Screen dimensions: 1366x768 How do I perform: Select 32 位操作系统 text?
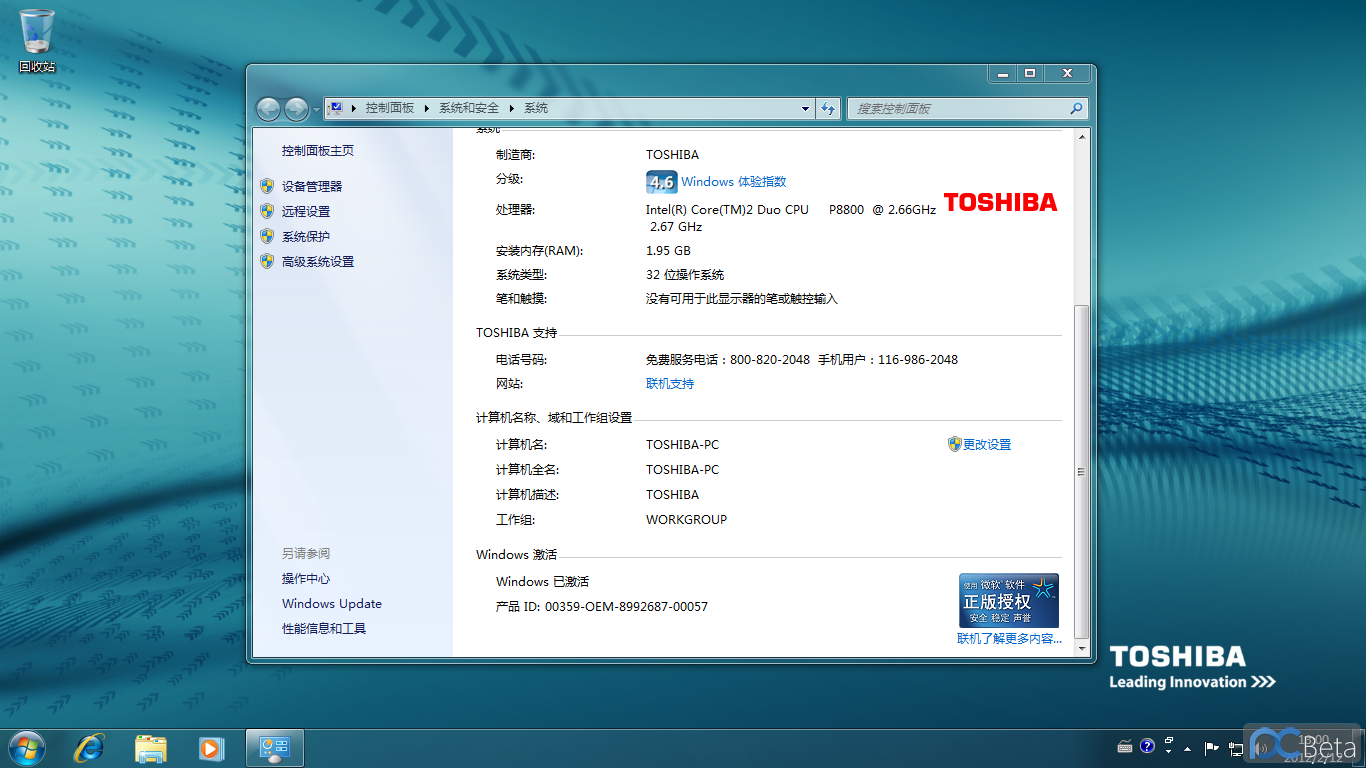(685, 275)
